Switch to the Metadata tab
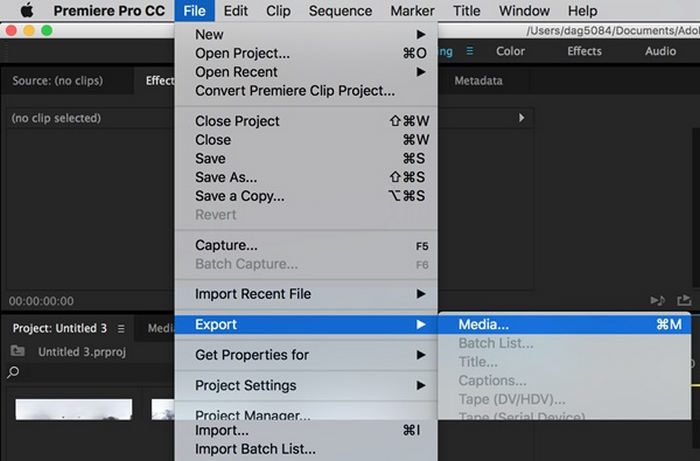Image resolution: width=700 pixels, height=461 pixels. click(x=478, y=80)
